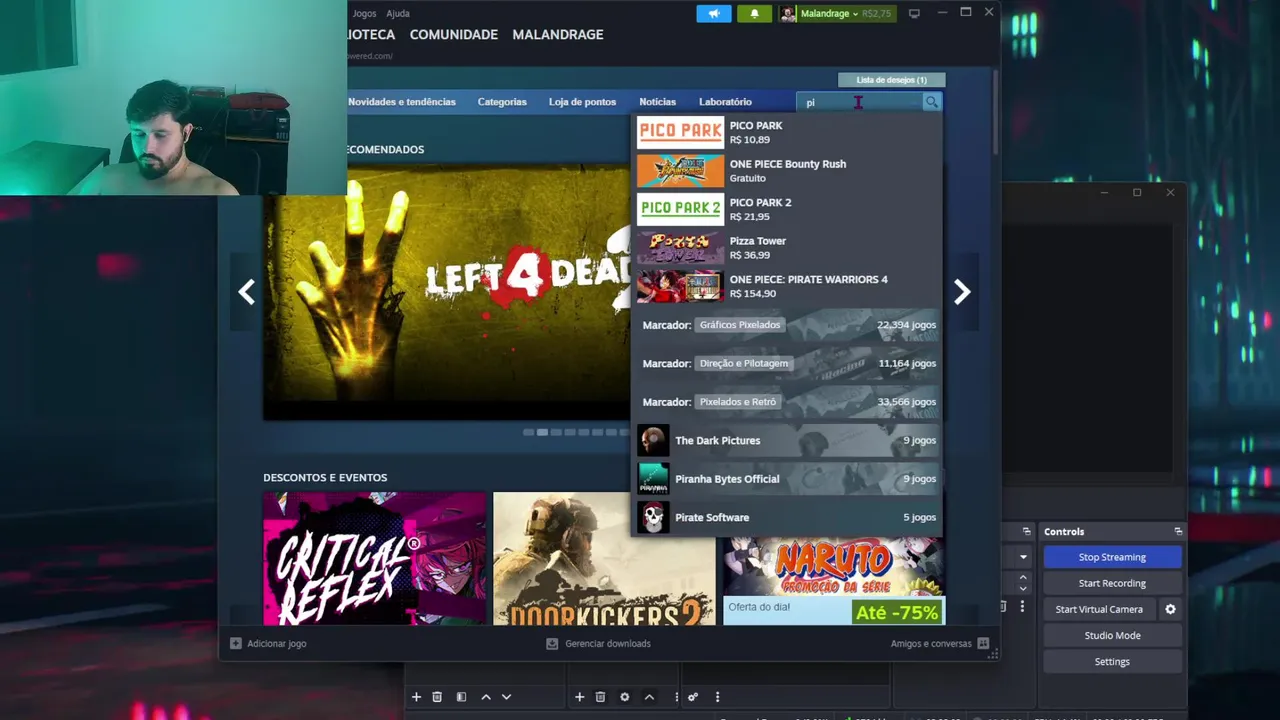Go to previous carousel slide arrow
This screenshot has width=1280, height=720.
[246, 291]
